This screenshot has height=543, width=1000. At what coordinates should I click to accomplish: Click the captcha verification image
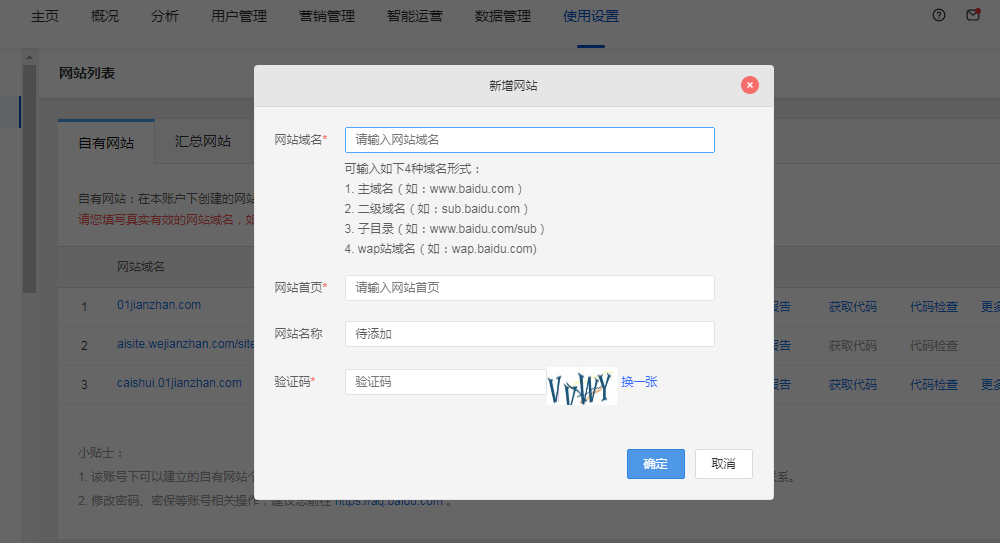coord(581,385)
